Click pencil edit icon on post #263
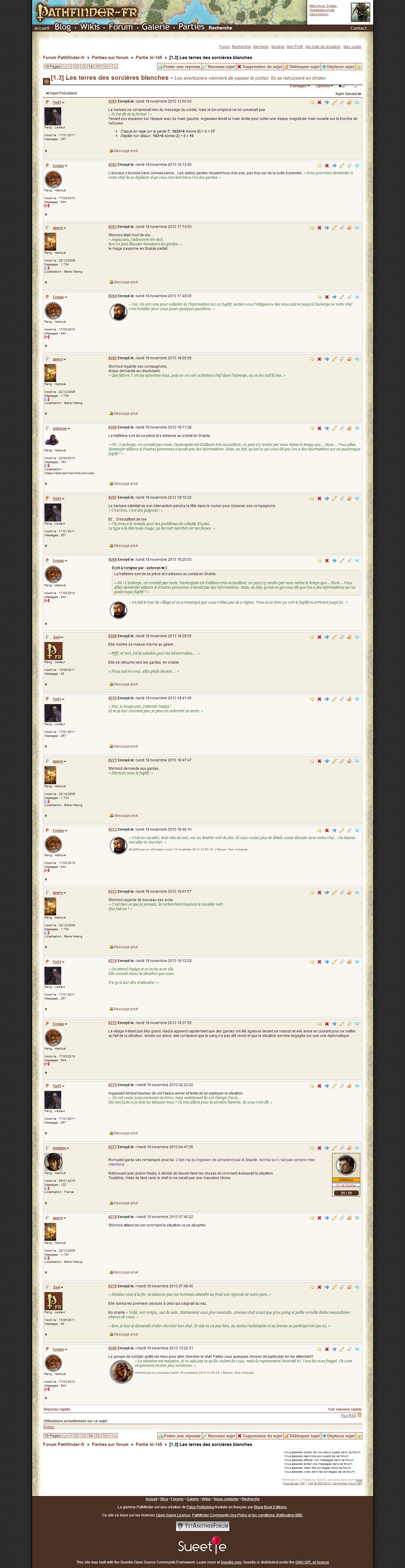 click(334, 228)
